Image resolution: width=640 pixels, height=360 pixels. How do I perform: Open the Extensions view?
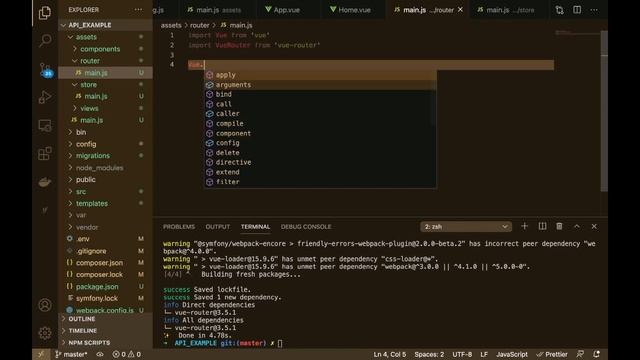point(45,153)
